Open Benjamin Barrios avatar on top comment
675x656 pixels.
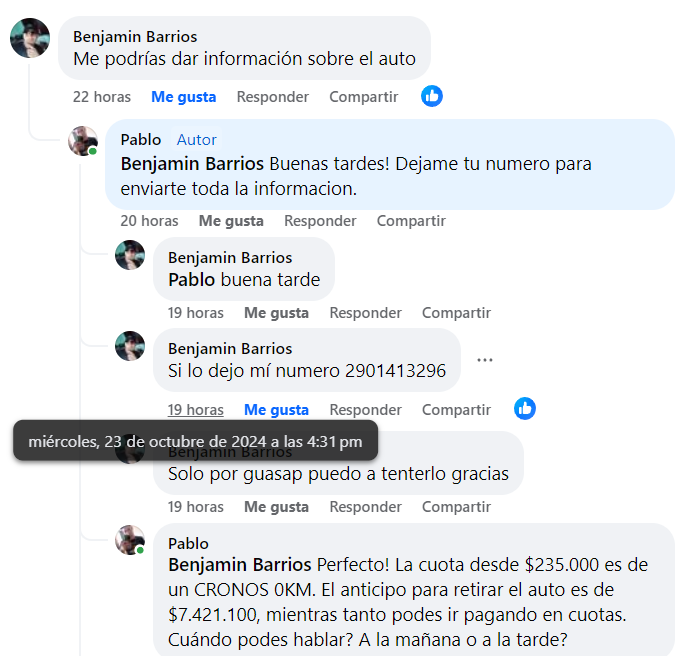pos(30,38)
